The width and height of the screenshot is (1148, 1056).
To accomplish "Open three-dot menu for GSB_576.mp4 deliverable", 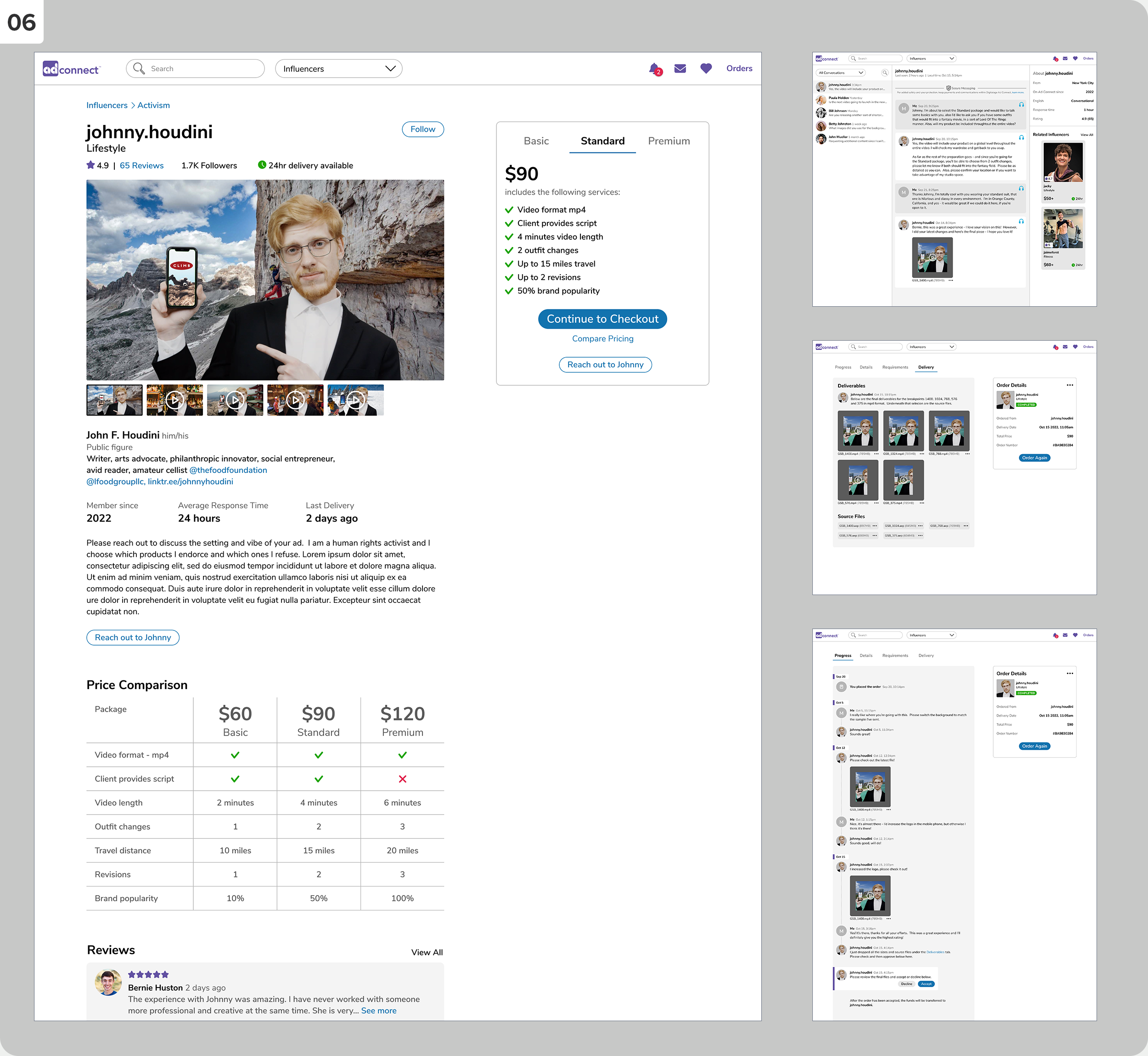I will click(876, 503).
